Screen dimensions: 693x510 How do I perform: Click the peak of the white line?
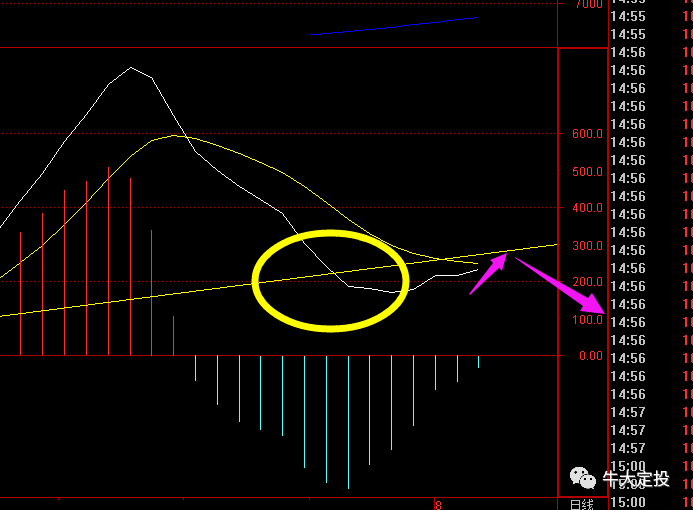pyautogui.click(x=131, y=68)
